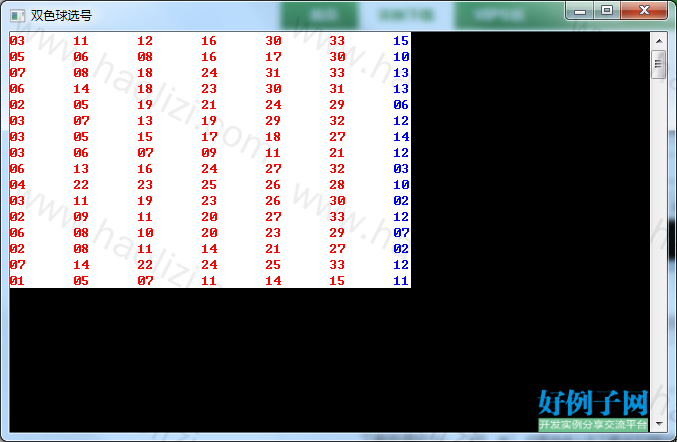
Task: Select blue number 06 in row 02 05 19
Action: point(401,104)
